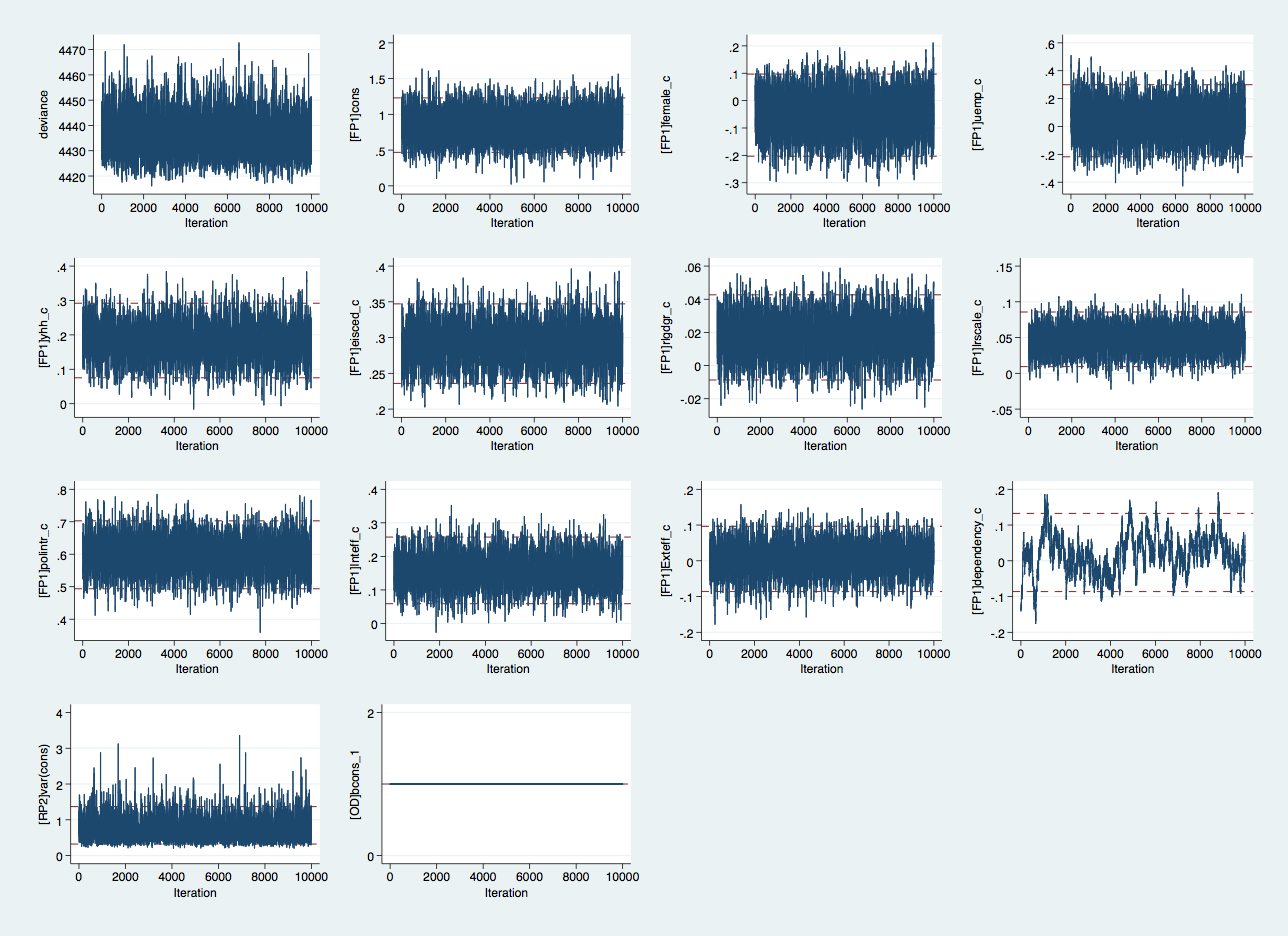Click the [FP1]Inteff_c trace plot
The width and height of the screenshot is (1288, 936).
(x=508, y=565)
